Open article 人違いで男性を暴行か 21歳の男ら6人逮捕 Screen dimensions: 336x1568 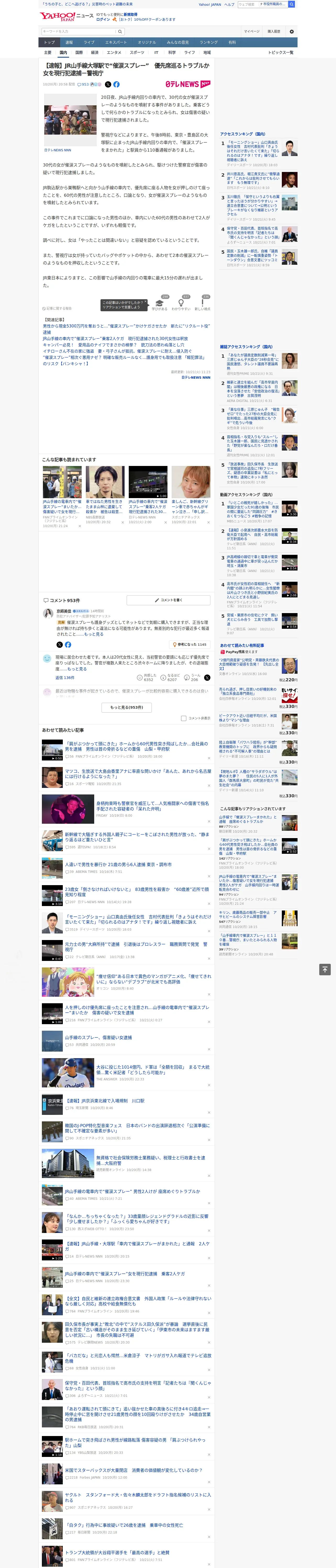[x=118, y=864]
